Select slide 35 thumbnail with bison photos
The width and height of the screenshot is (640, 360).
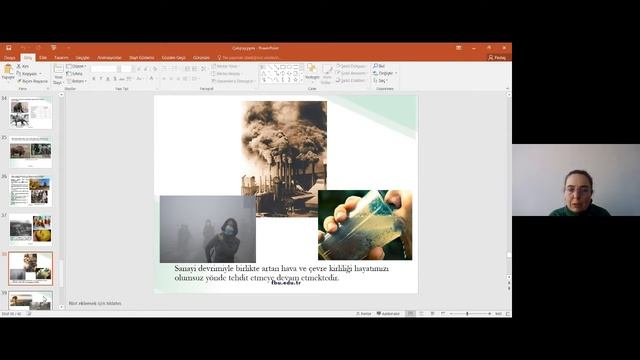[x=31, y=152]
